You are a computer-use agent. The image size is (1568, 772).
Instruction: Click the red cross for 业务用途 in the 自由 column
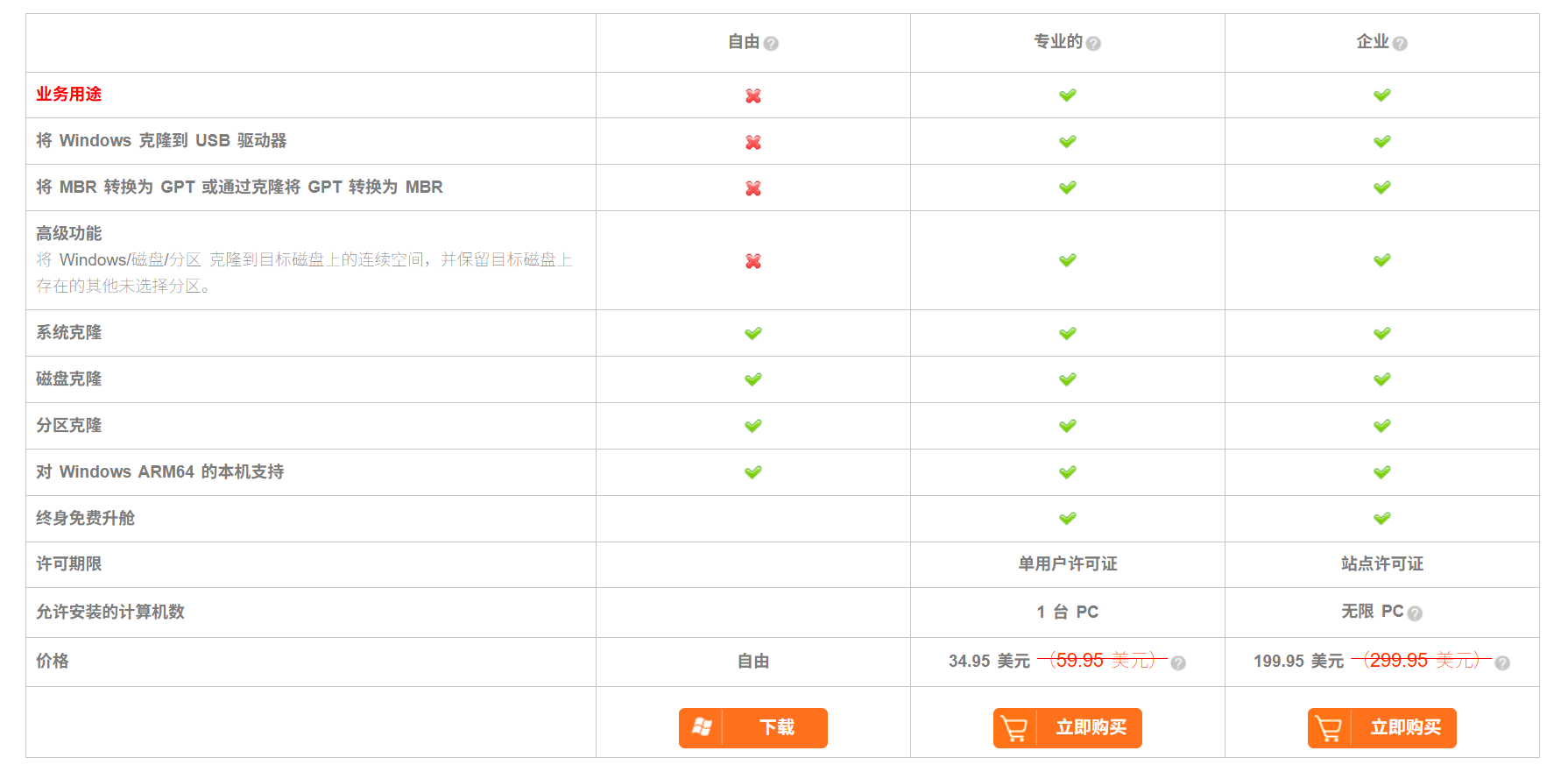point(753,96)
